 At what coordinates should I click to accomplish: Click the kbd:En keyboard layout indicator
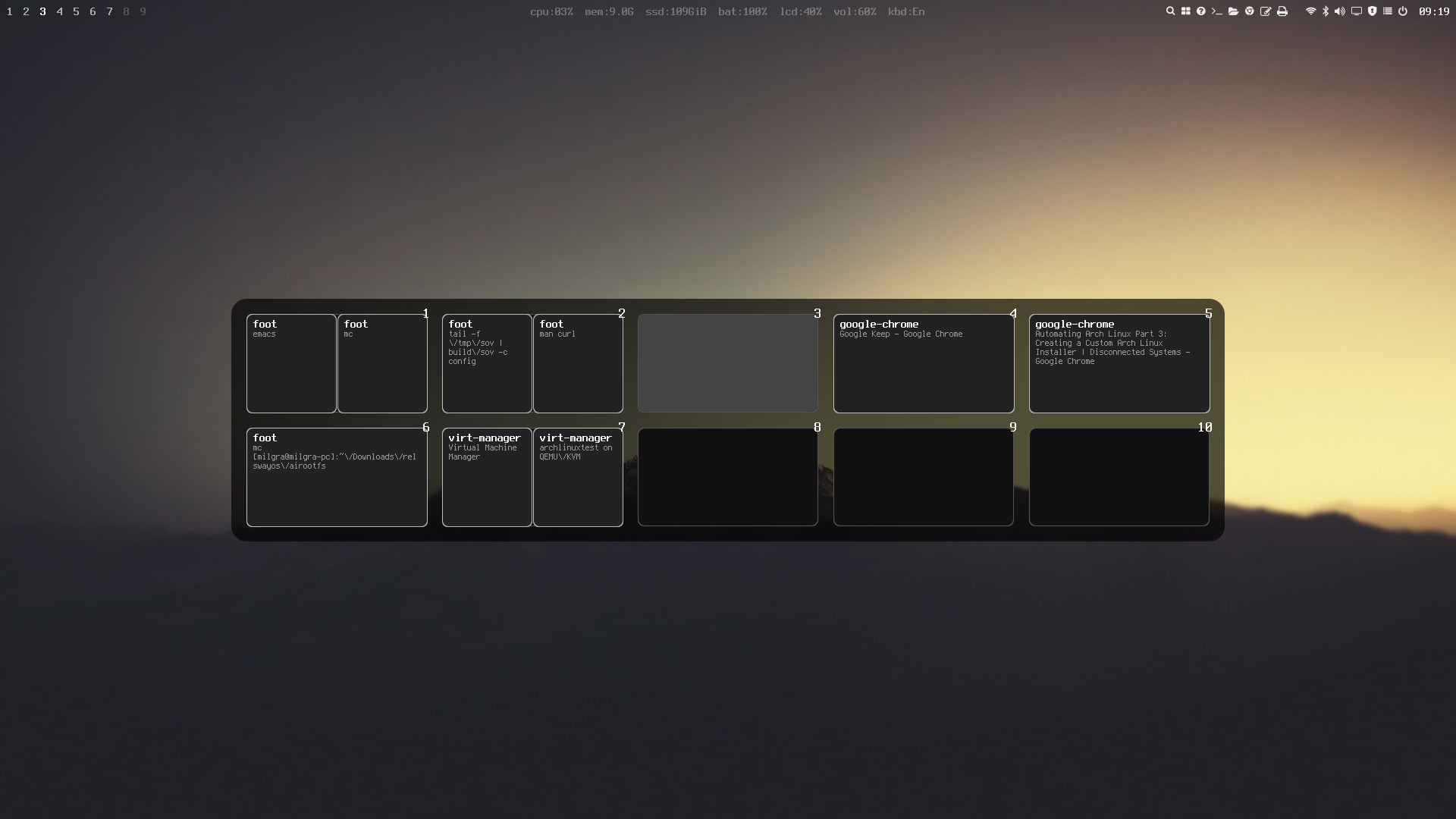point(906,11)
